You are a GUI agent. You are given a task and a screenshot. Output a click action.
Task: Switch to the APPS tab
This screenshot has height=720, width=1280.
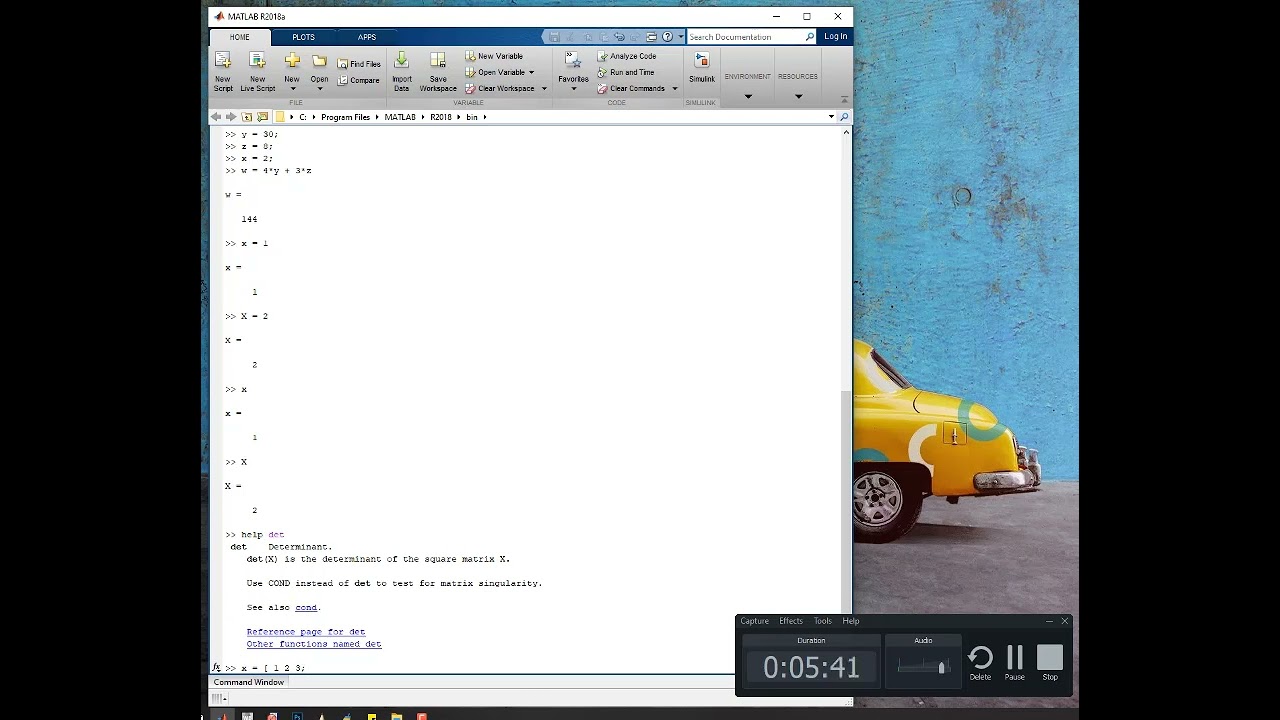(367, 37)
